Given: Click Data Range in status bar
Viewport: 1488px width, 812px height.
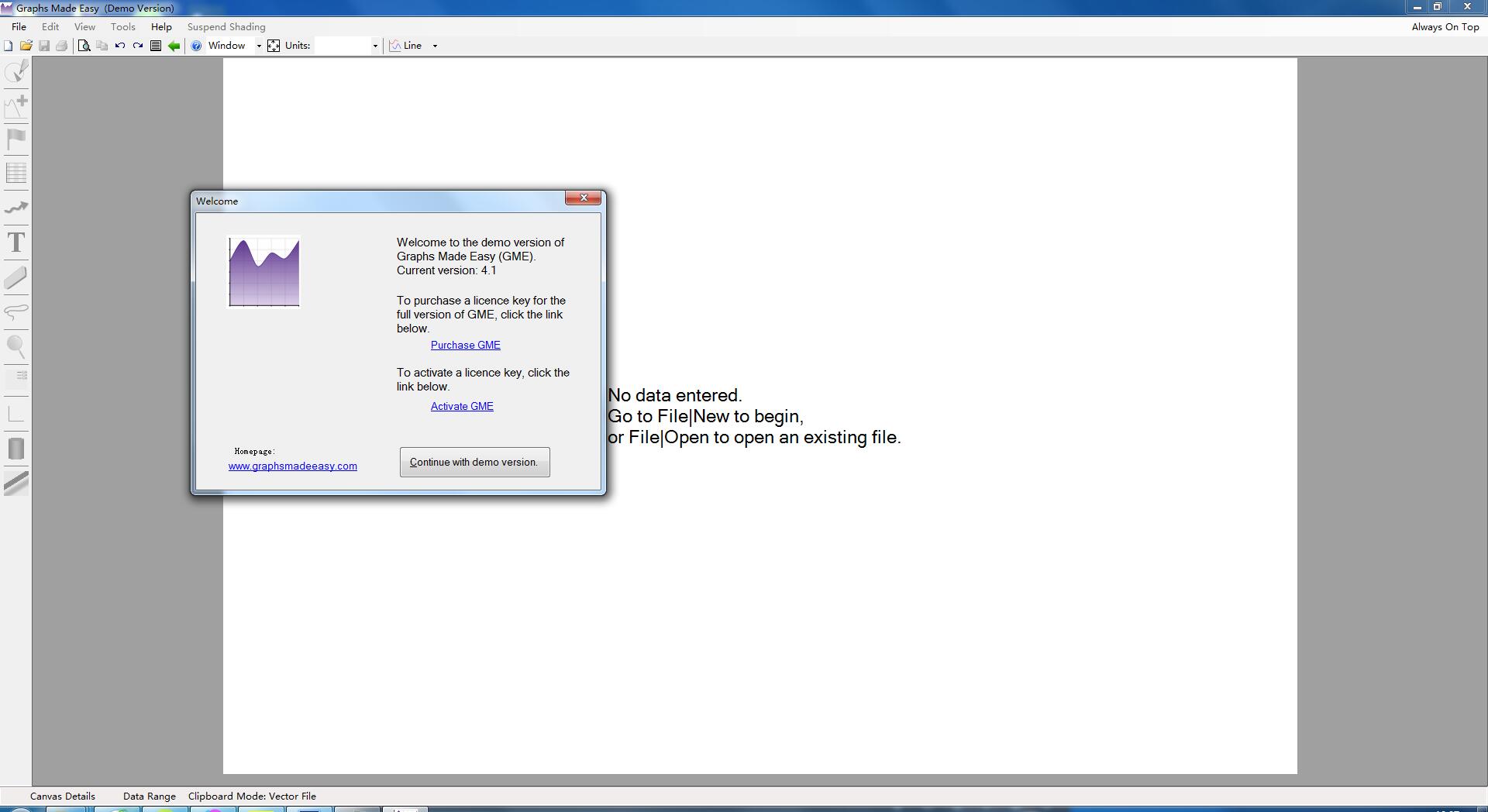Looking at the screenshot, I should 150,796.
